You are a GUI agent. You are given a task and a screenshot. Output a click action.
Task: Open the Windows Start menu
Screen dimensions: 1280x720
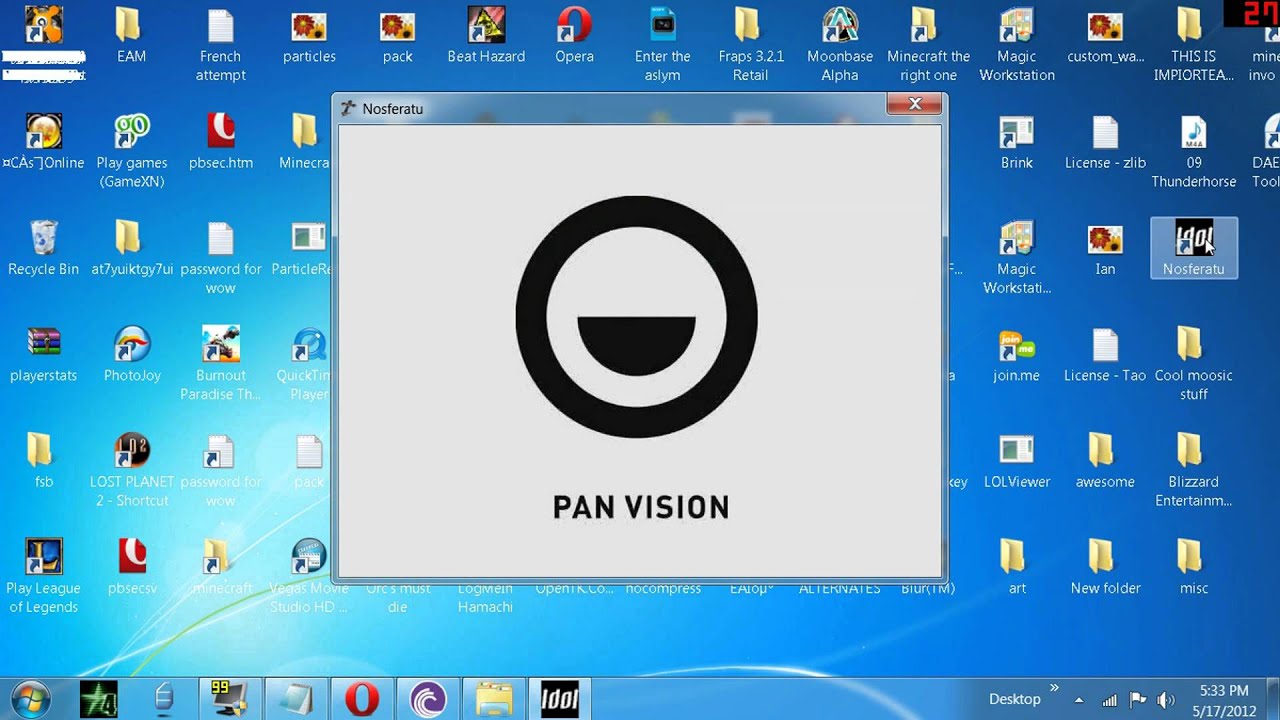(29, 699)
